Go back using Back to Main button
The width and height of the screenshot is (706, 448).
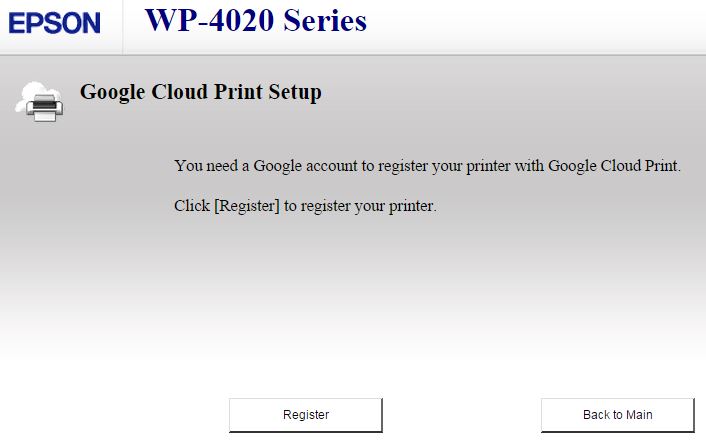point(617,415)
